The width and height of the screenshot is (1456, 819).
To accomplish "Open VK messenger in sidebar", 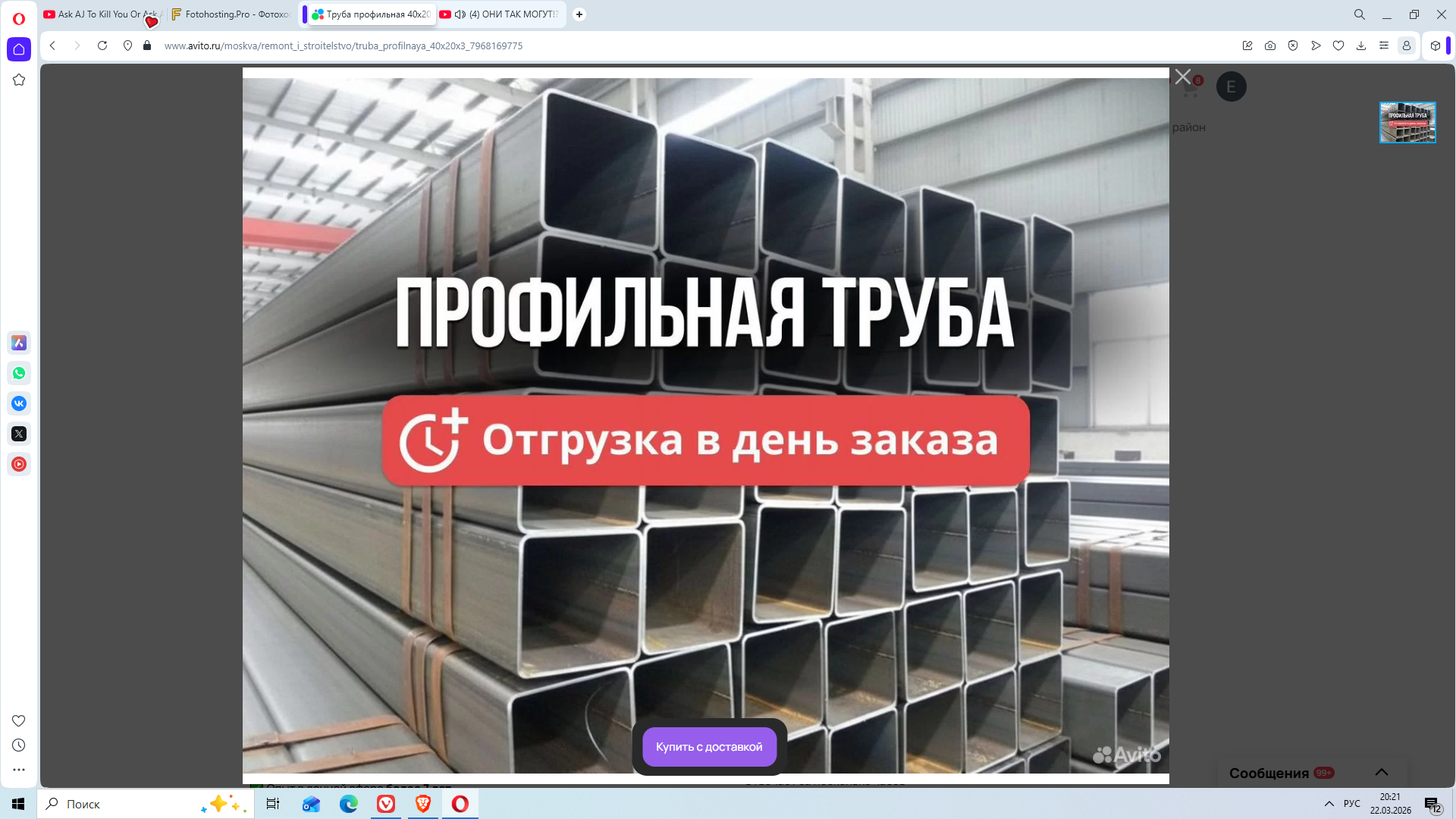I will 19,403.
